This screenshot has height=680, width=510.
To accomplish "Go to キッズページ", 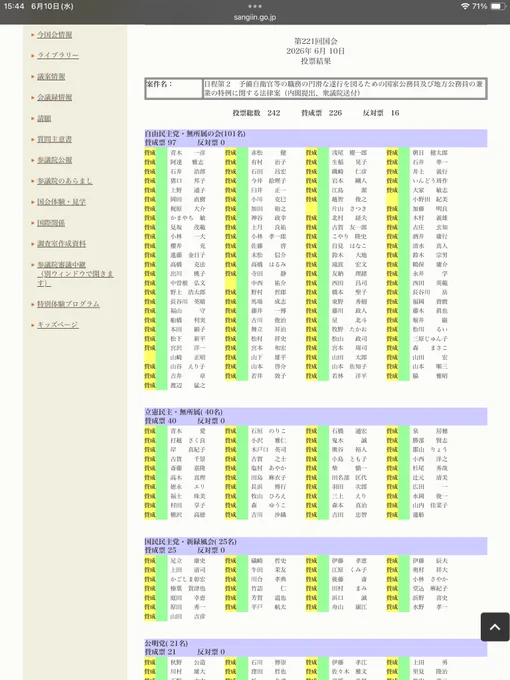I will click(58, 325).
